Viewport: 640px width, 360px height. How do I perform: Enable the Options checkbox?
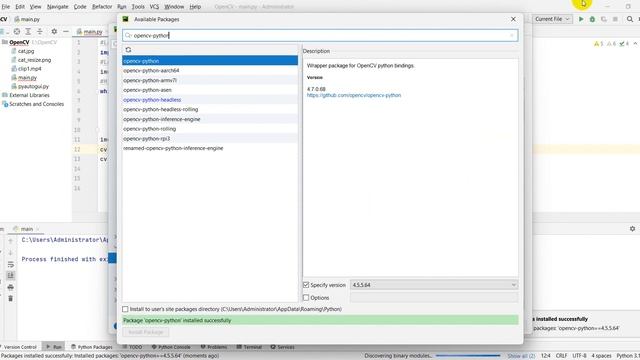pos(306,298)
